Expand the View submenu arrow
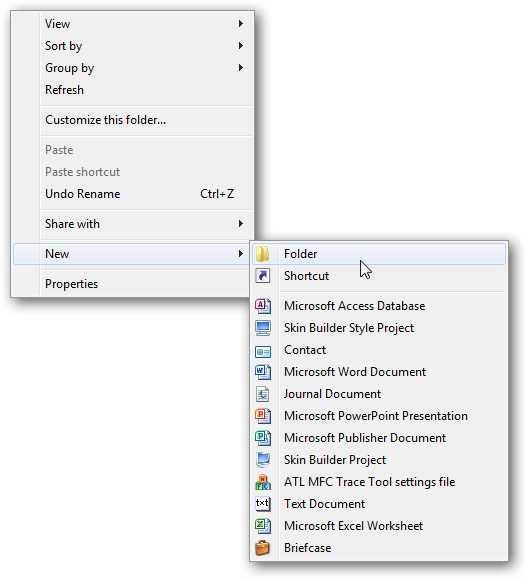The height and width of the screenshot is (580, 527). (x=241, y=24)
